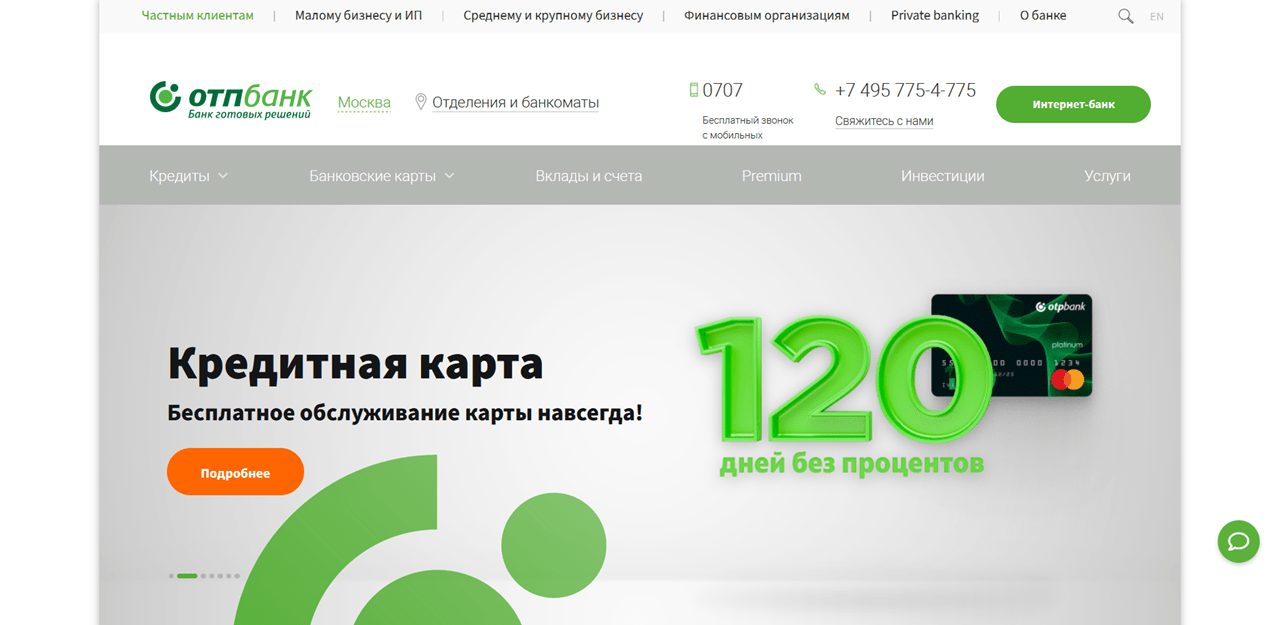
Task: Expand the Банковские карты menu chevron
Action: point(449,176)
